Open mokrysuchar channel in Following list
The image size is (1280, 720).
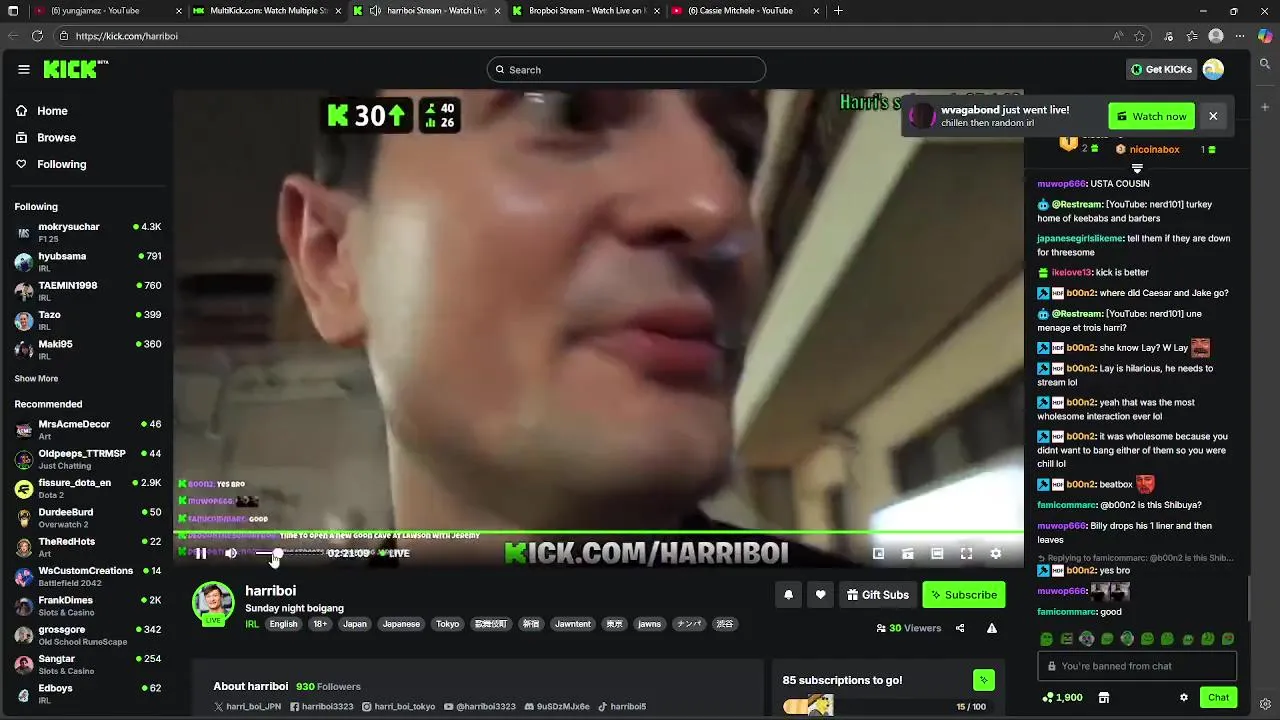click(88, 232)
